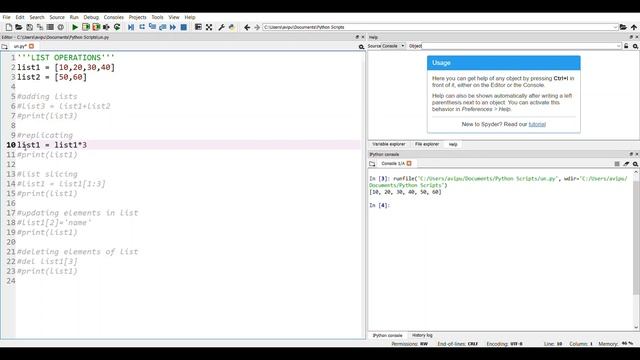Select the Python console bottom tab
This screenshot has height=360, width=640.
pos(387,336)
